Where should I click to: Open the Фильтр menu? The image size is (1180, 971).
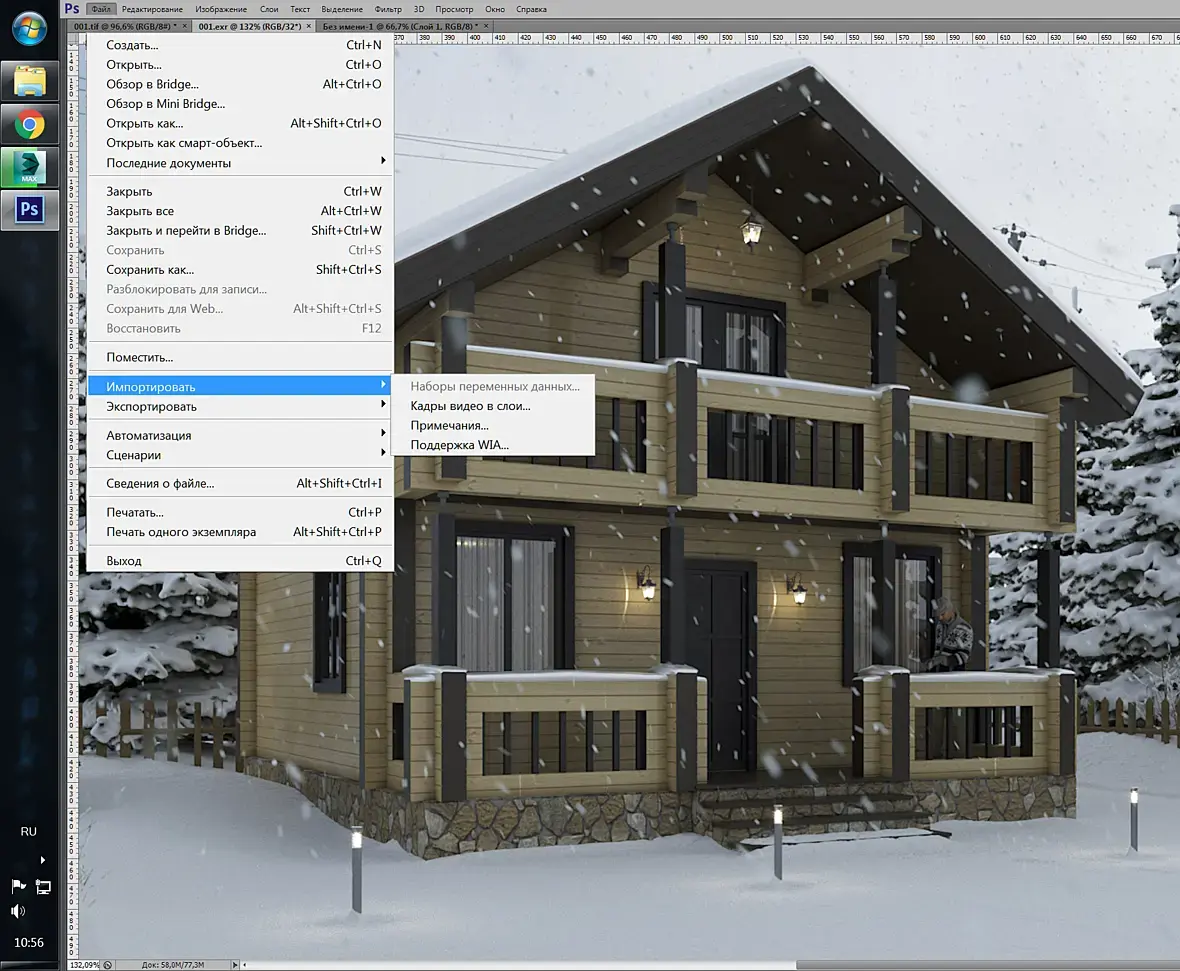pyautogui.click(x=388, y=9)
